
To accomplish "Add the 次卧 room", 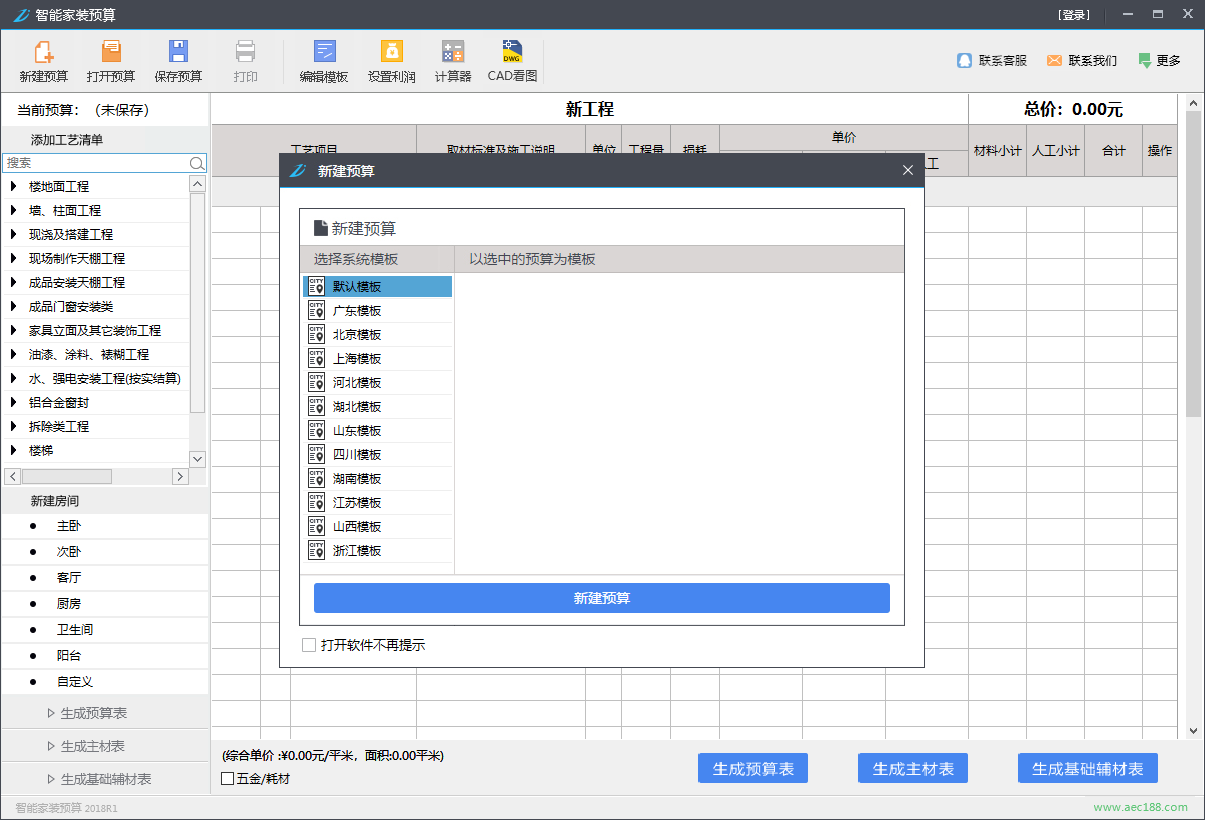I will [105, 551].
